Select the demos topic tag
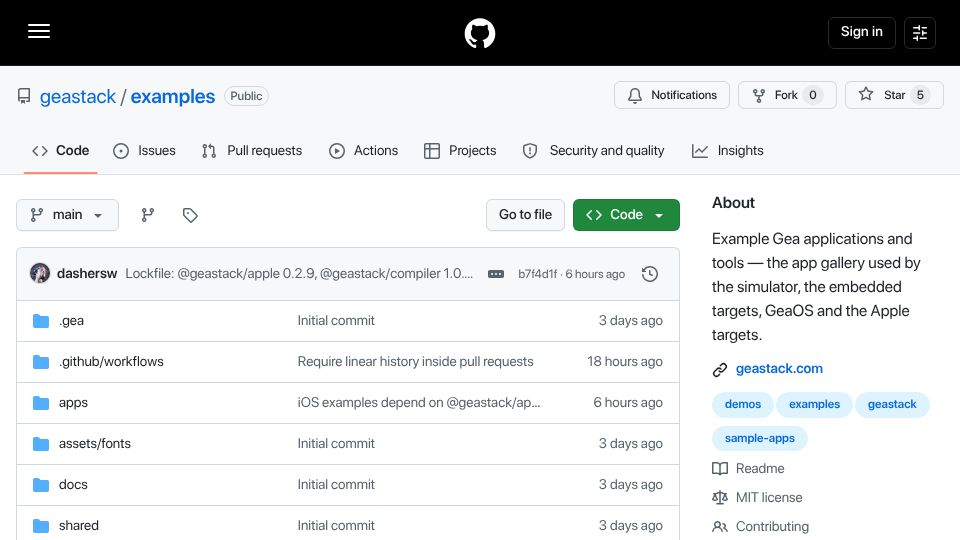 point(743,405)
